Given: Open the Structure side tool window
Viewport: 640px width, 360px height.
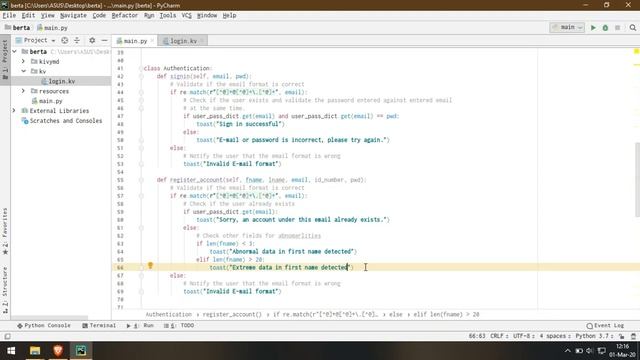Looking at the screenshot, I should [5, 290].
